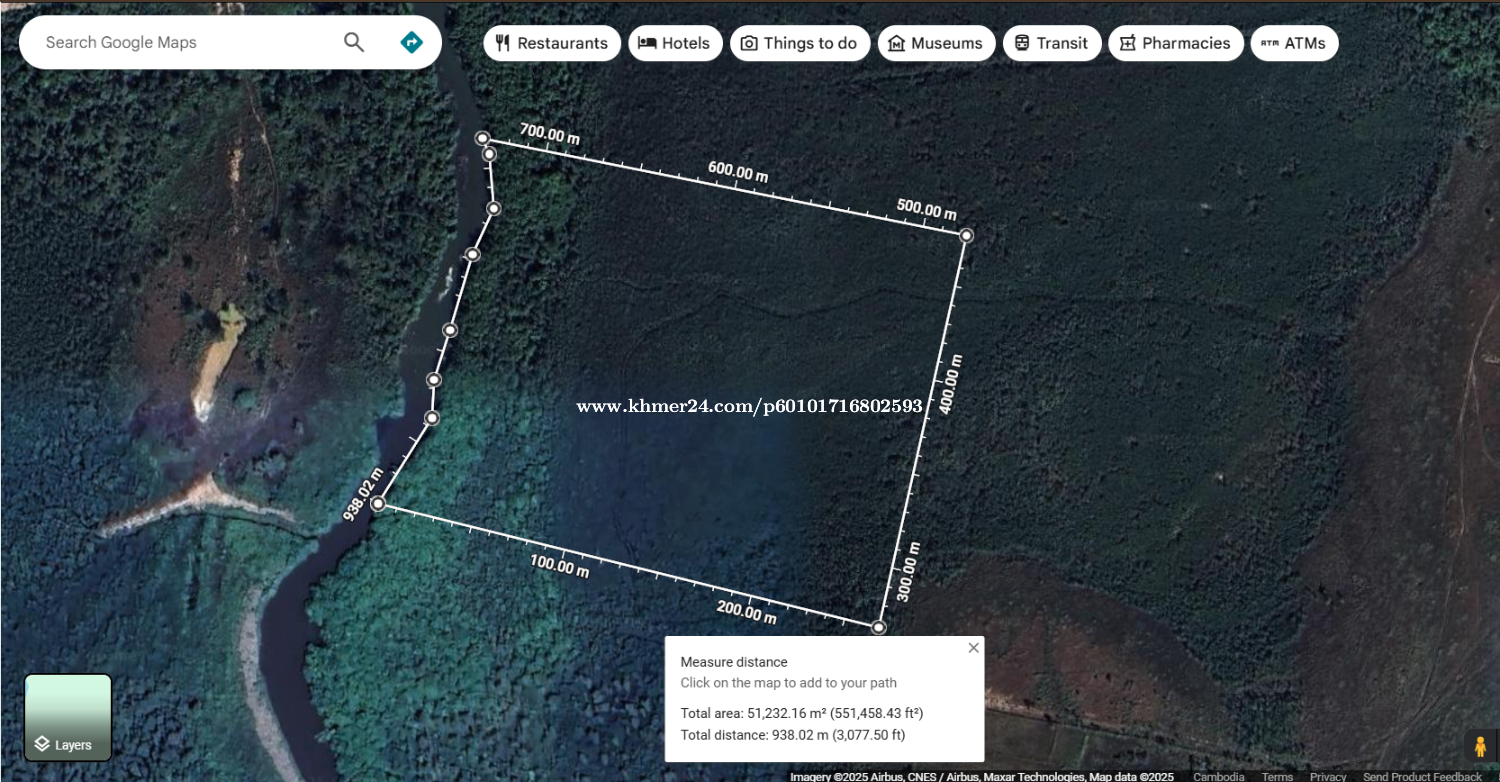
Task: Close the Measure distance popup
Action: pos(973,648)
